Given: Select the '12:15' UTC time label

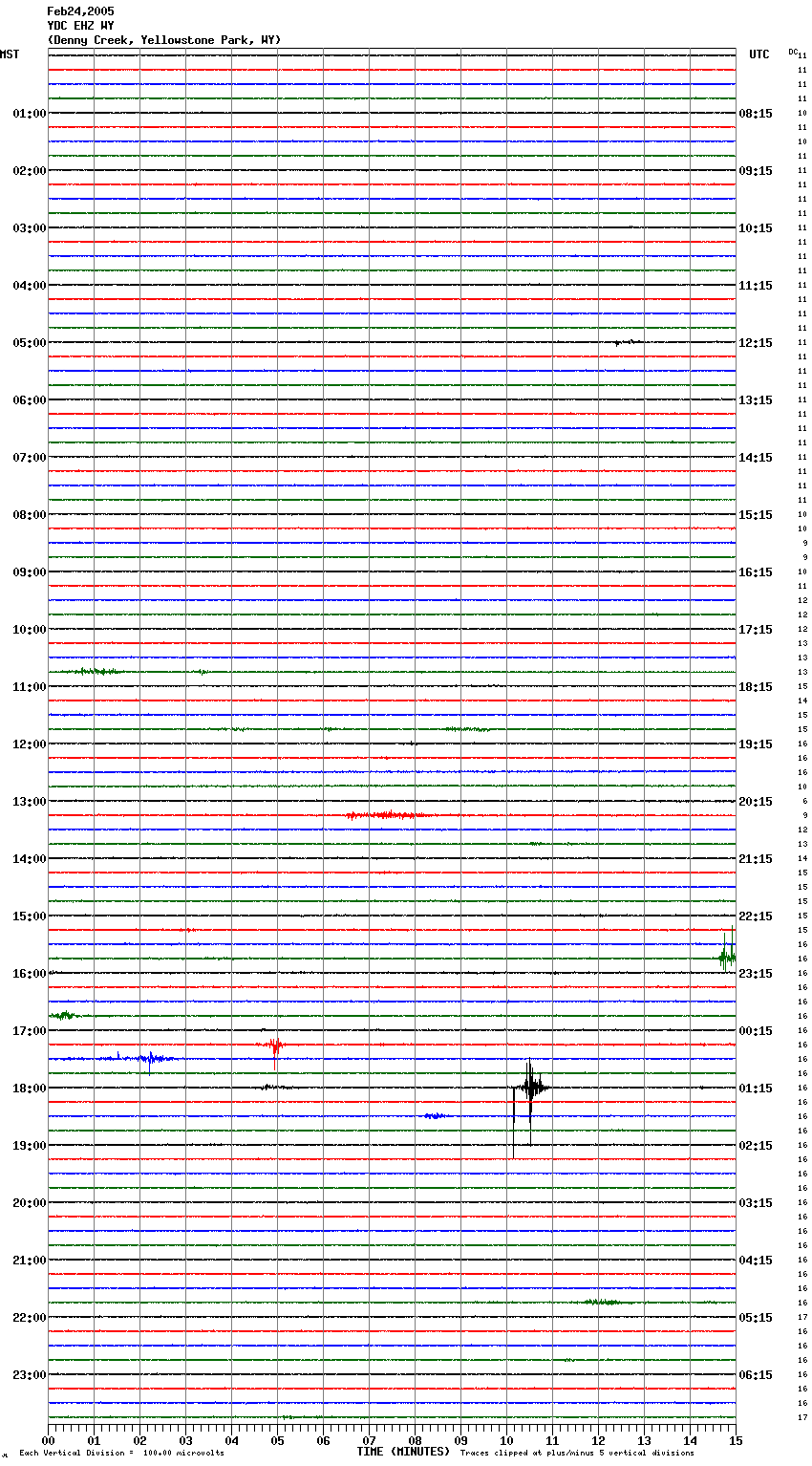Looking at the screenshot, I should tap(756, 343).
